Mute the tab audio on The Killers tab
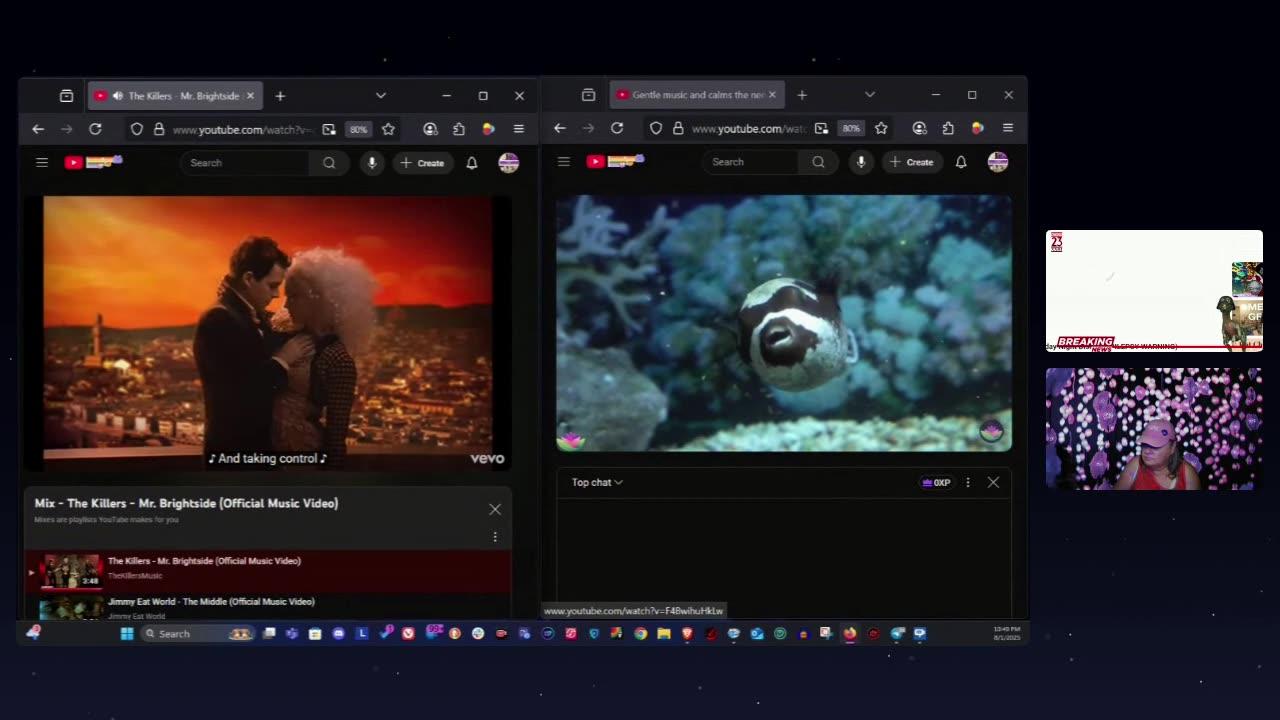 [x=118, y=96]
